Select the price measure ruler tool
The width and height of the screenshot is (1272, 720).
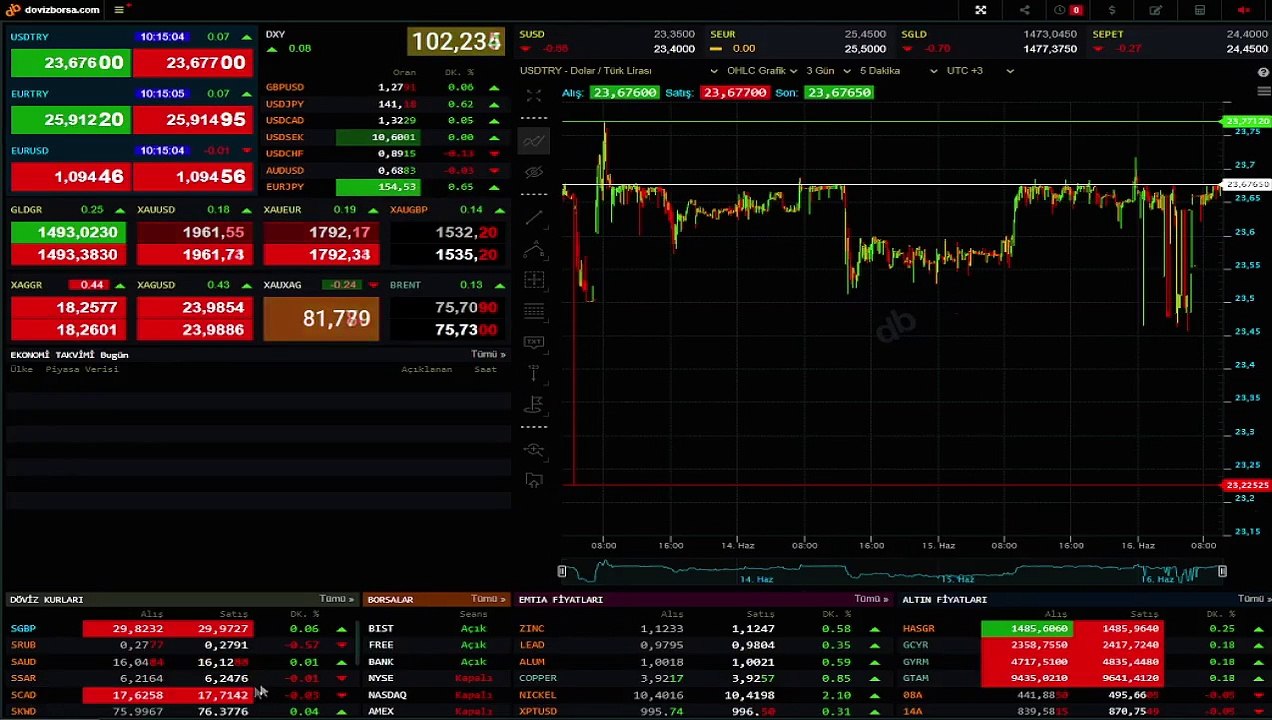(534, 373)
